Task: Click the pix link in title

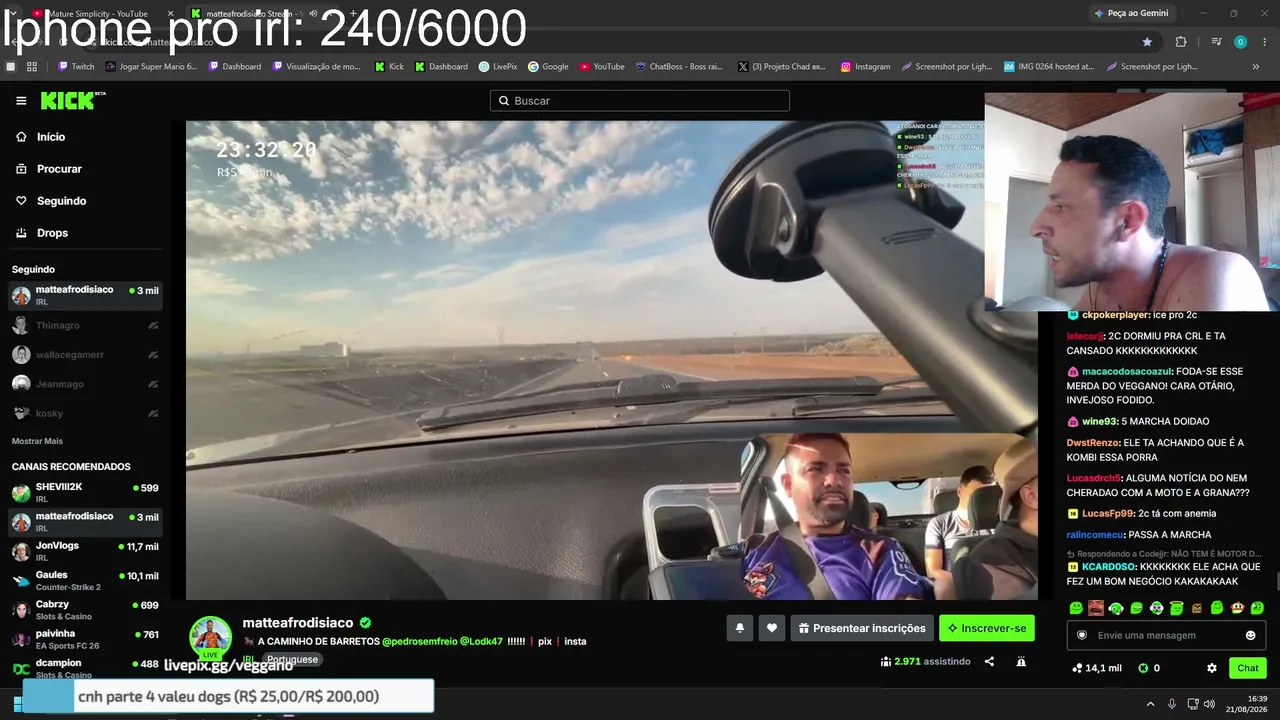Action: [545, 641]
